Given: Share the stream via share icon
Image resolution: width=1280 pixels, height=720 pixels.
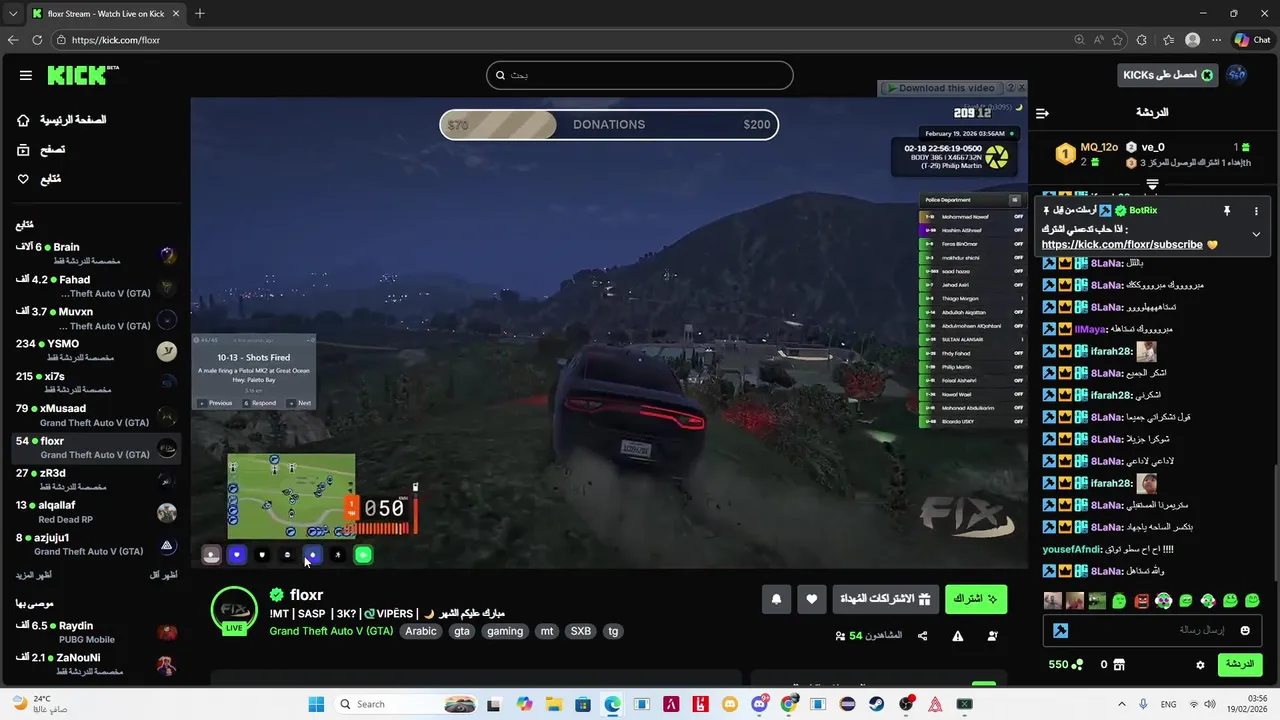Looking at the screenshot, I should [922, 636].
